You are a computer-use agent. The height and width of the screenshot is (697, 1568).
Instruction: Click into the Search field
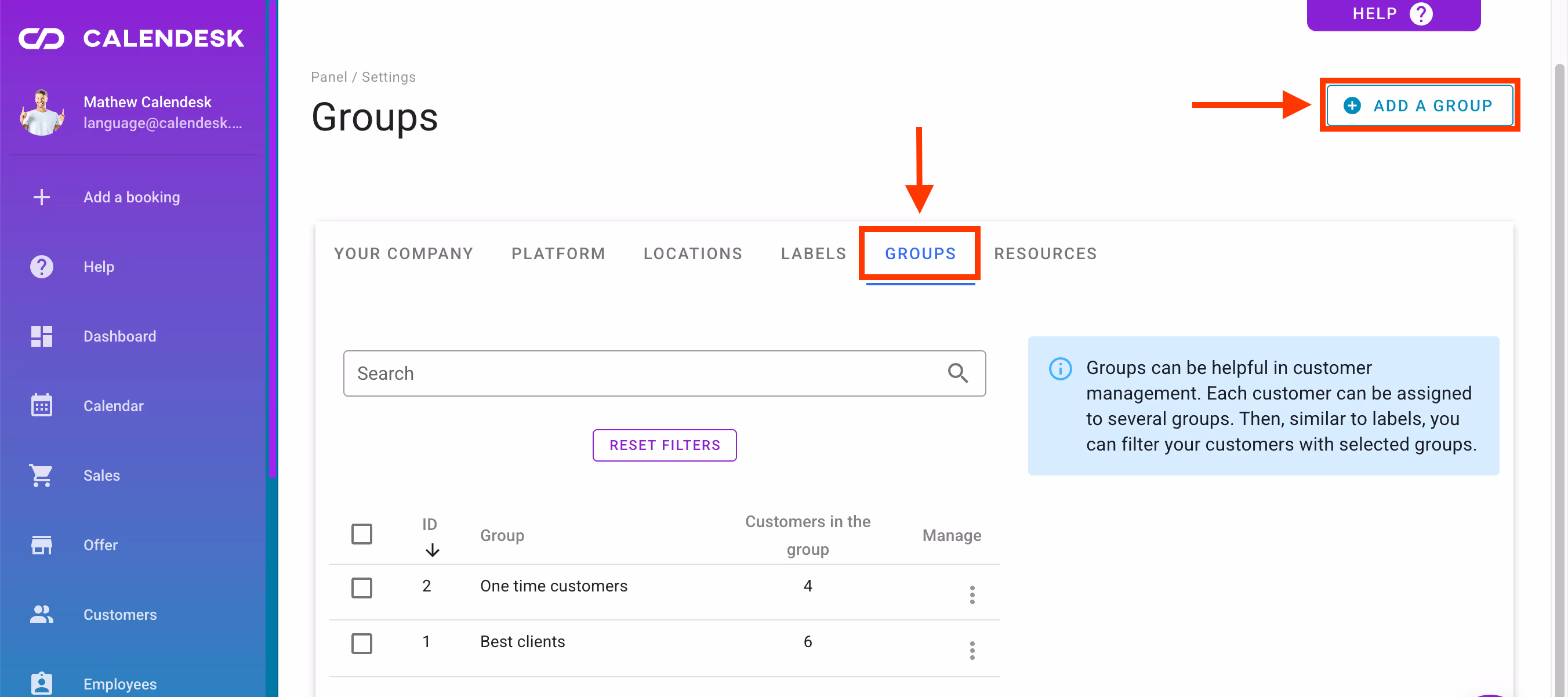click(665, 373)
